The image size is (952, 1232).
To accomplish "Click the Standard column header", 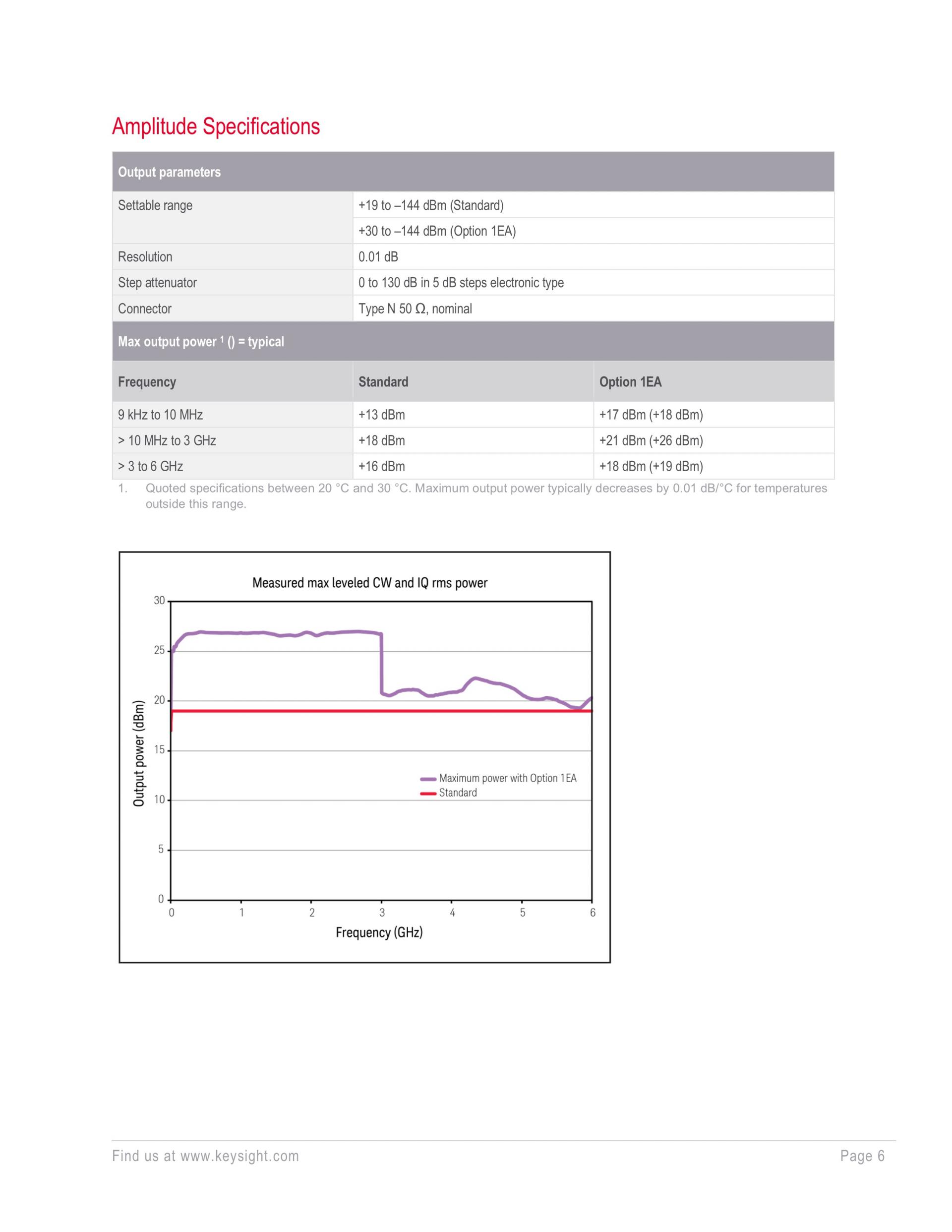I will [383, 382].
